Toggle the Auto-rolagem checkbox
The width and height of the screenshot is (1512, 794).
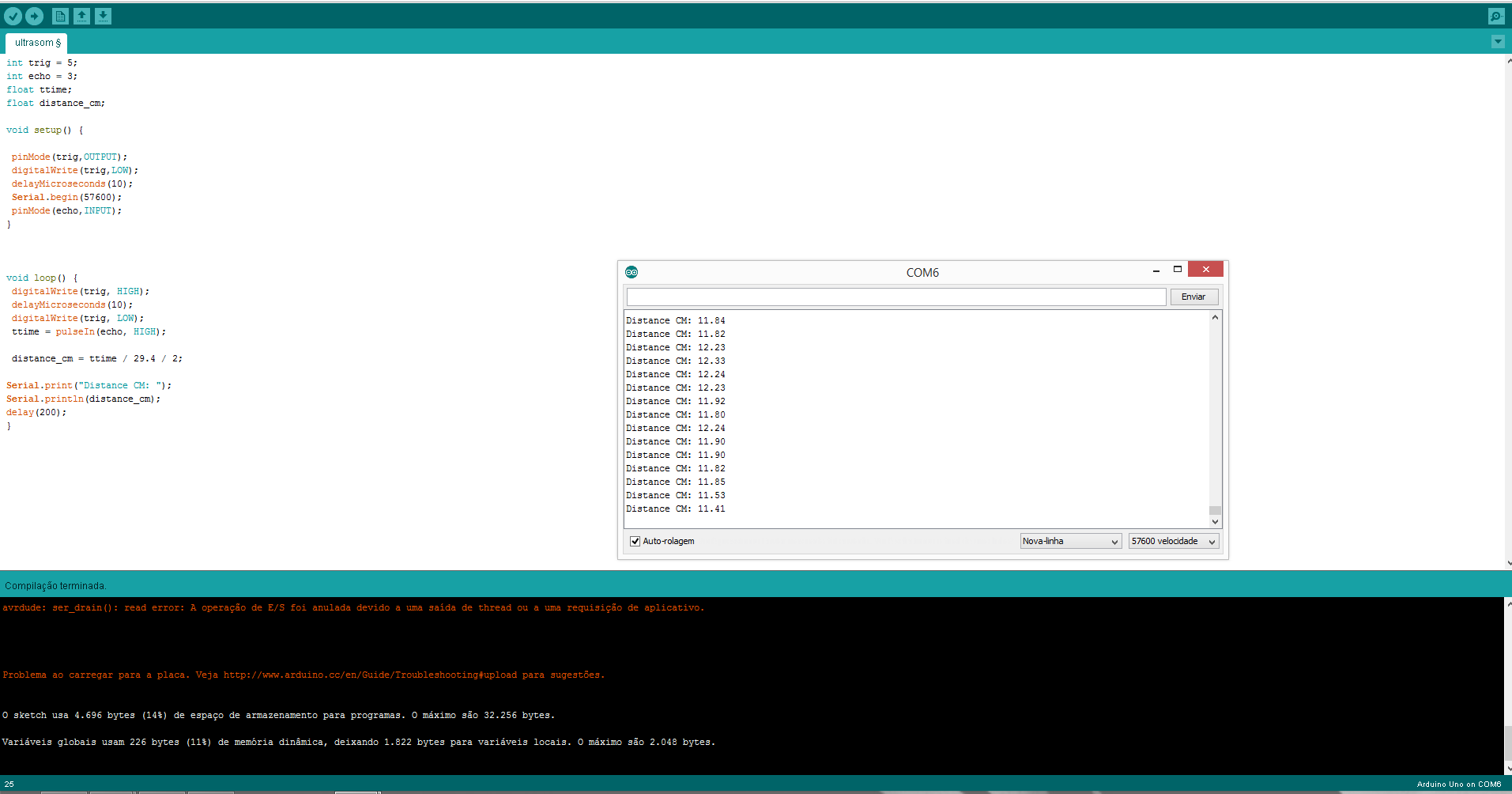(635, 541)
